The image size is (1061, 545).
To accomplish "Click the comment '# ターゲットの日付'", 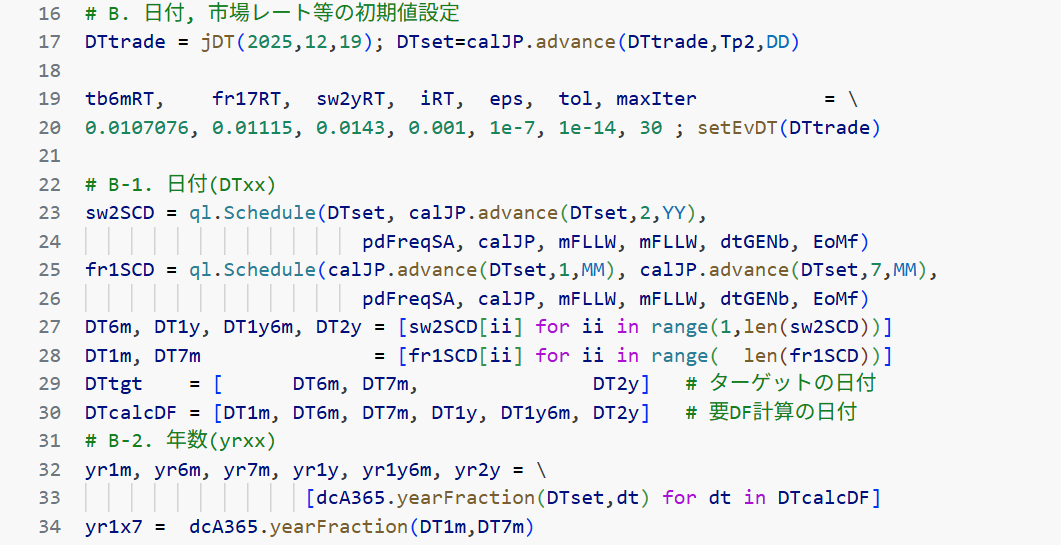I will tap(781, 383).
